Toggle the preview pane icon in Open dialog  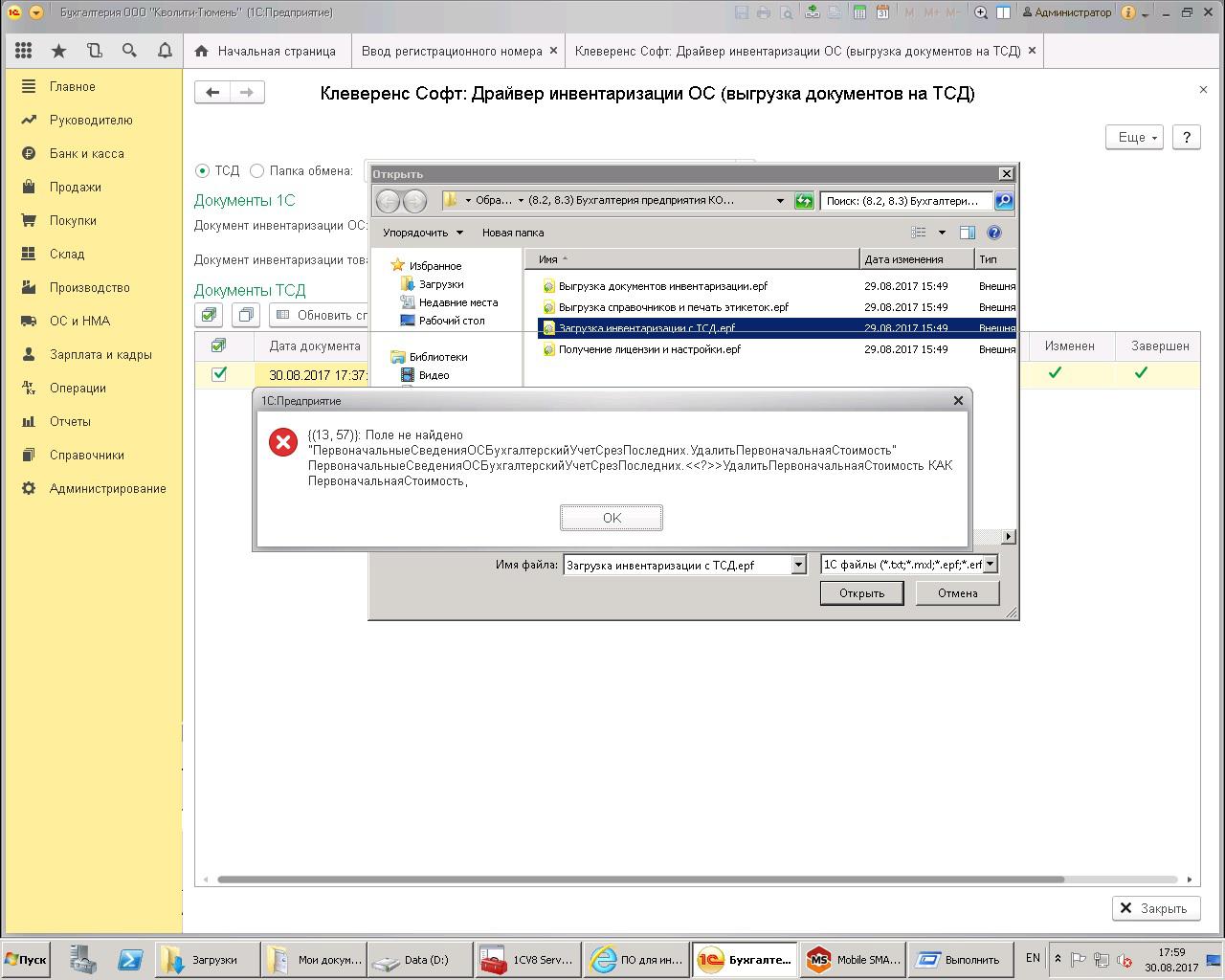pos(968,233)
